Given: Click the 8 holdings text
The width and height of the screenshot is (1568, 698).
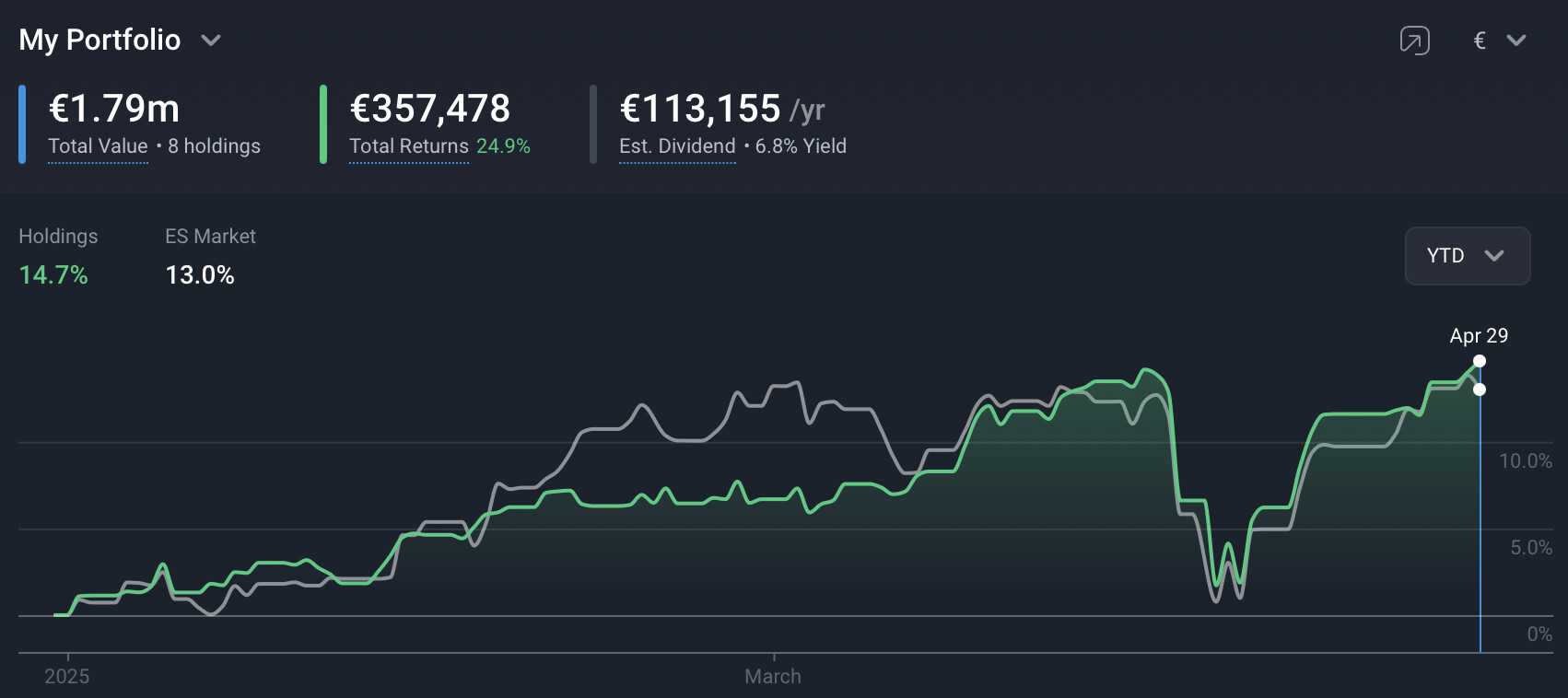Looking at the screenshot, I should point(214,146).
